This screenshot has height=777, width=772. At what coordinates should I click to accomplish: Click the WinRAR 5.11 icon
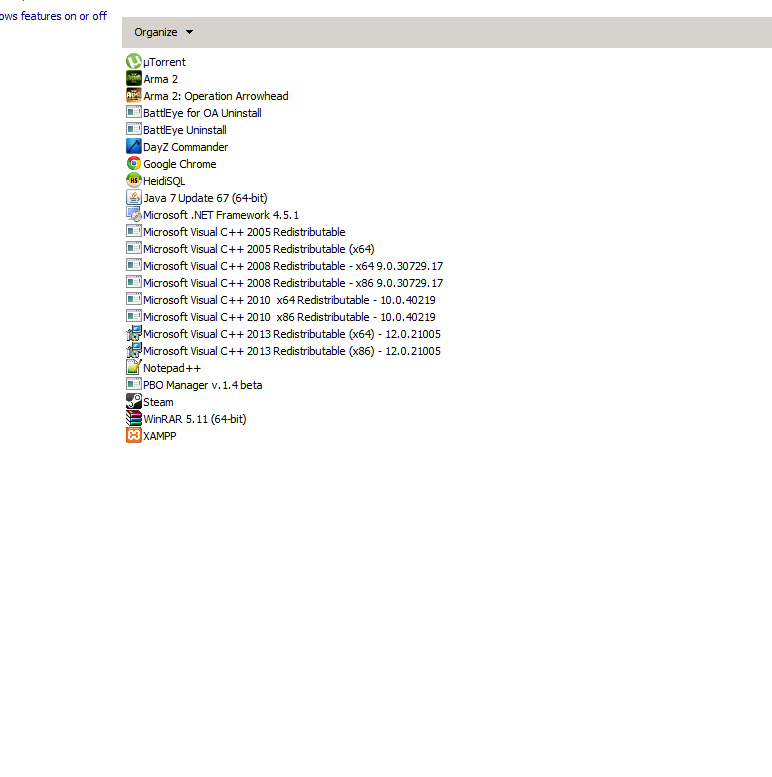134,418
